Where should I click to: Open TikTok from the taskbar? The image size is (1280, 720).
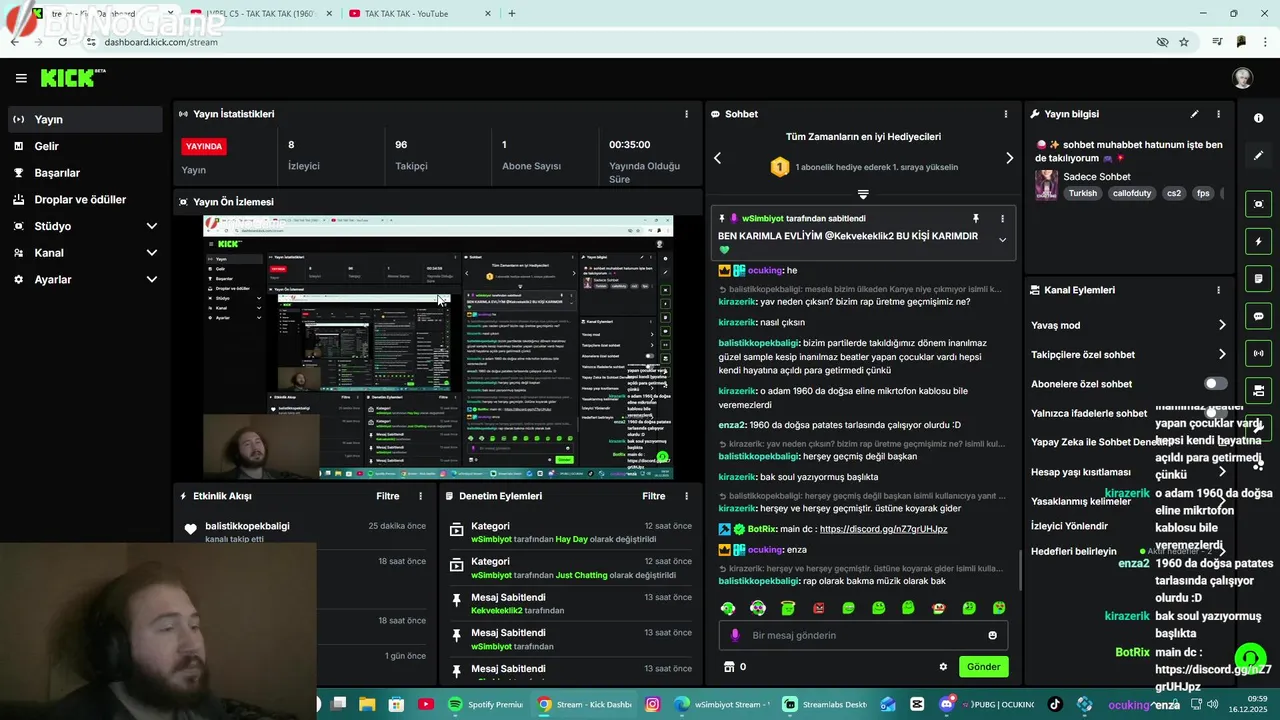pos(1054,704)
